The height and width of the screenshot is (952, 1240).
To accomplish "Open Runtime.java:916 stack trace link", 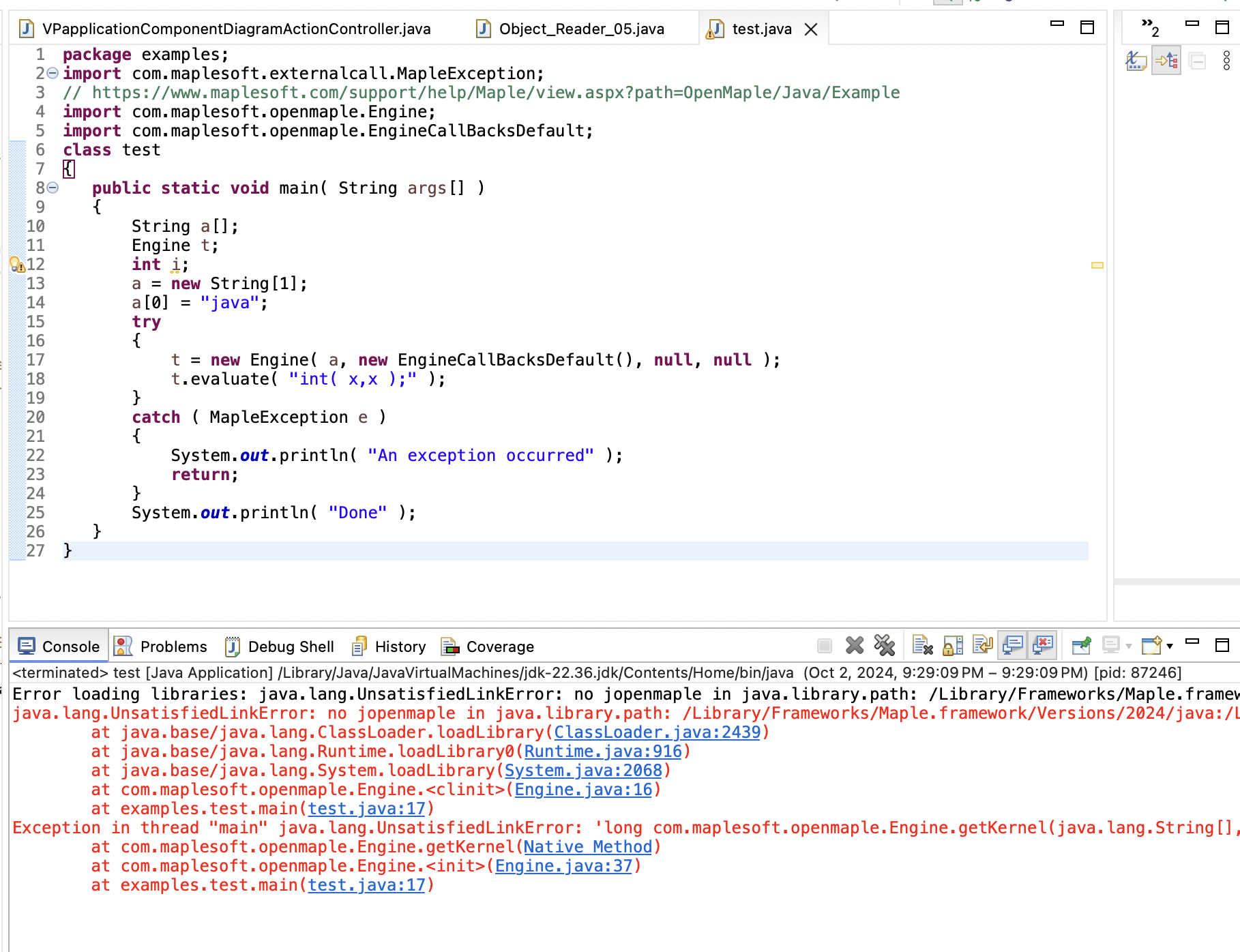I will click(603, 752).
